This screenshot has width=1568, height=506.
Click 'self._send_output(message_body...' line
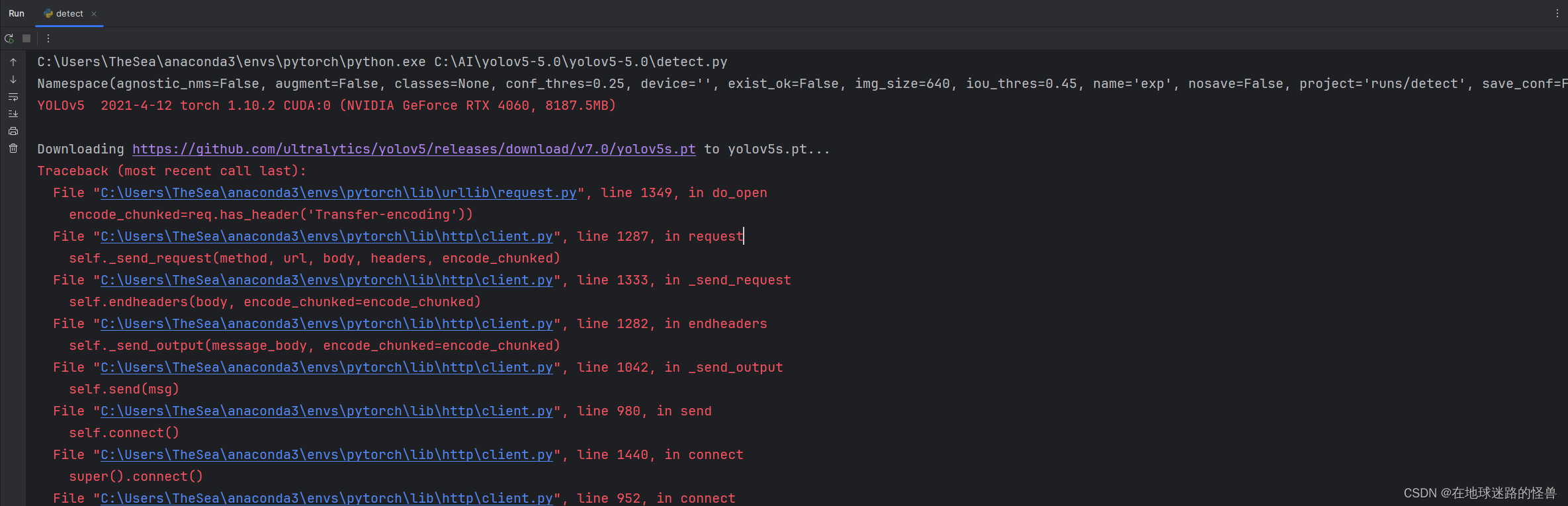(x=315, y=346)
